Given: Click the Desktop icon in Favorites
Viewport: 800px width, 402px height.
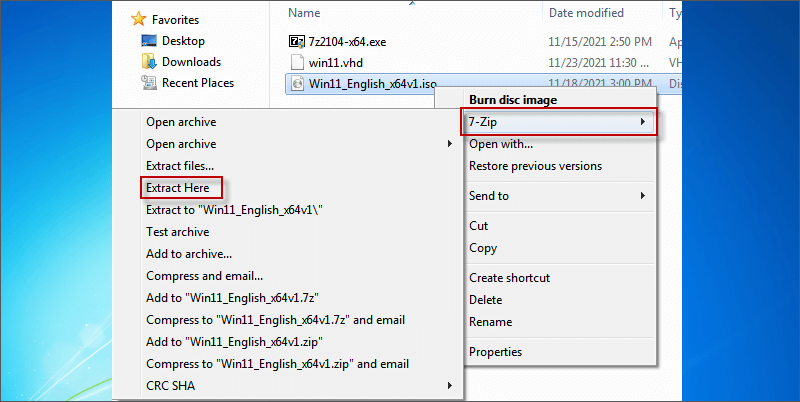Looking at the screenshot, I should (149, 41).
